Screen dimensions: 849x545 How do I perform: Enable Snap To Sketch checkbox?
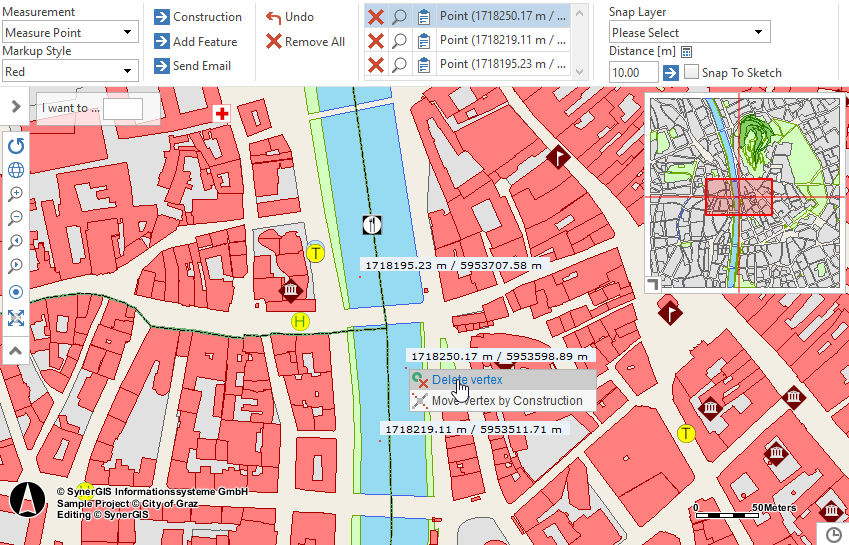tap(691, 72)
